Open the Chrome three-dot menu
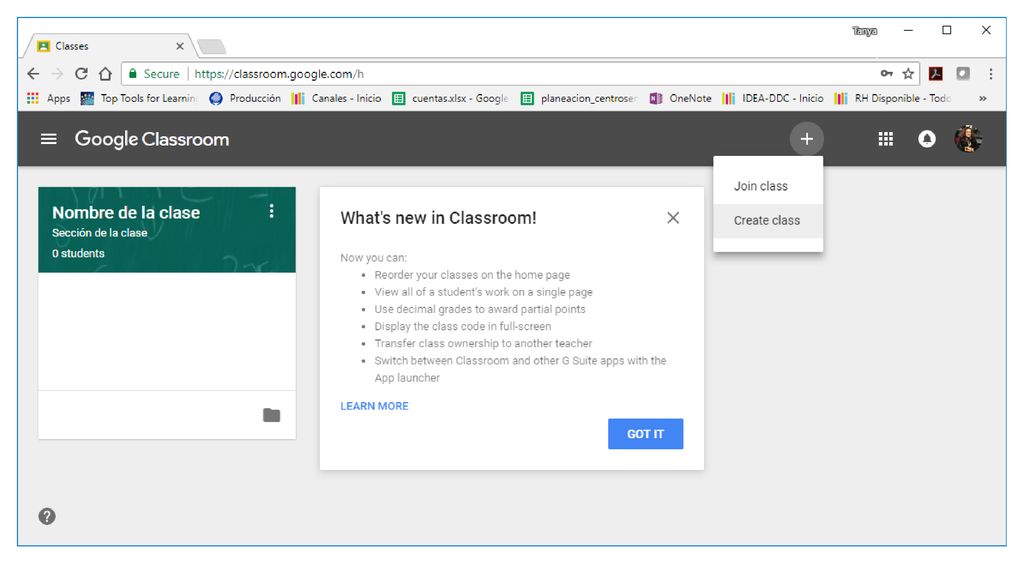Image resolution: width=1024 pixels, height=576 pixels. pyautogui.click(x=991, y=74)
